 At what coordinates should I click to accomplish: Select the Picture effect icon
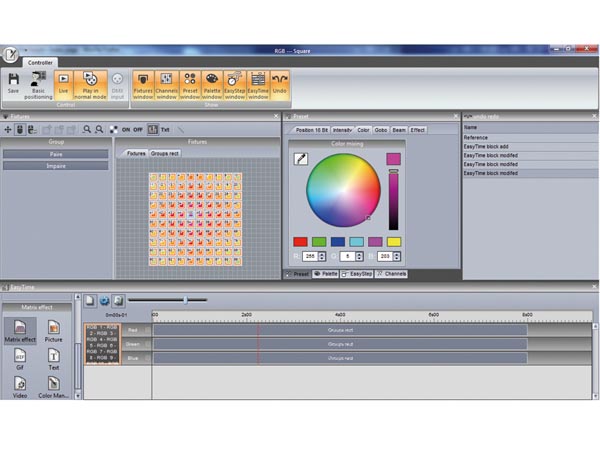pos(53,331)
